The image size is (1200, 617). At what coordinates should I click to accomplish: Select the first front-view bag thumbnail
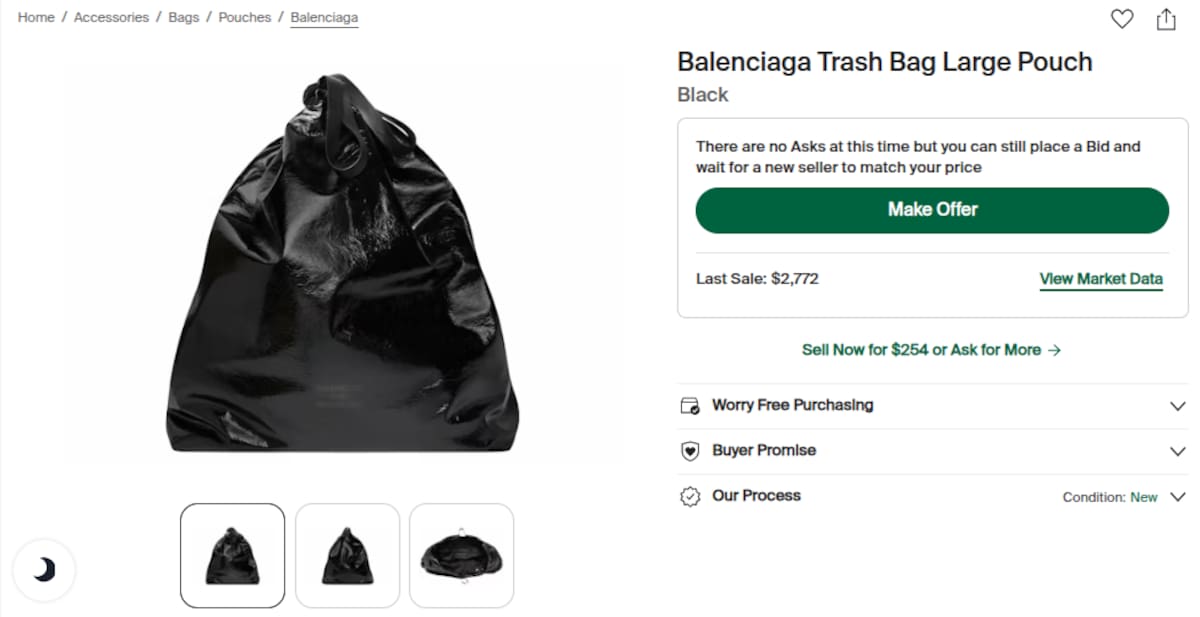(x=232, y=555)
